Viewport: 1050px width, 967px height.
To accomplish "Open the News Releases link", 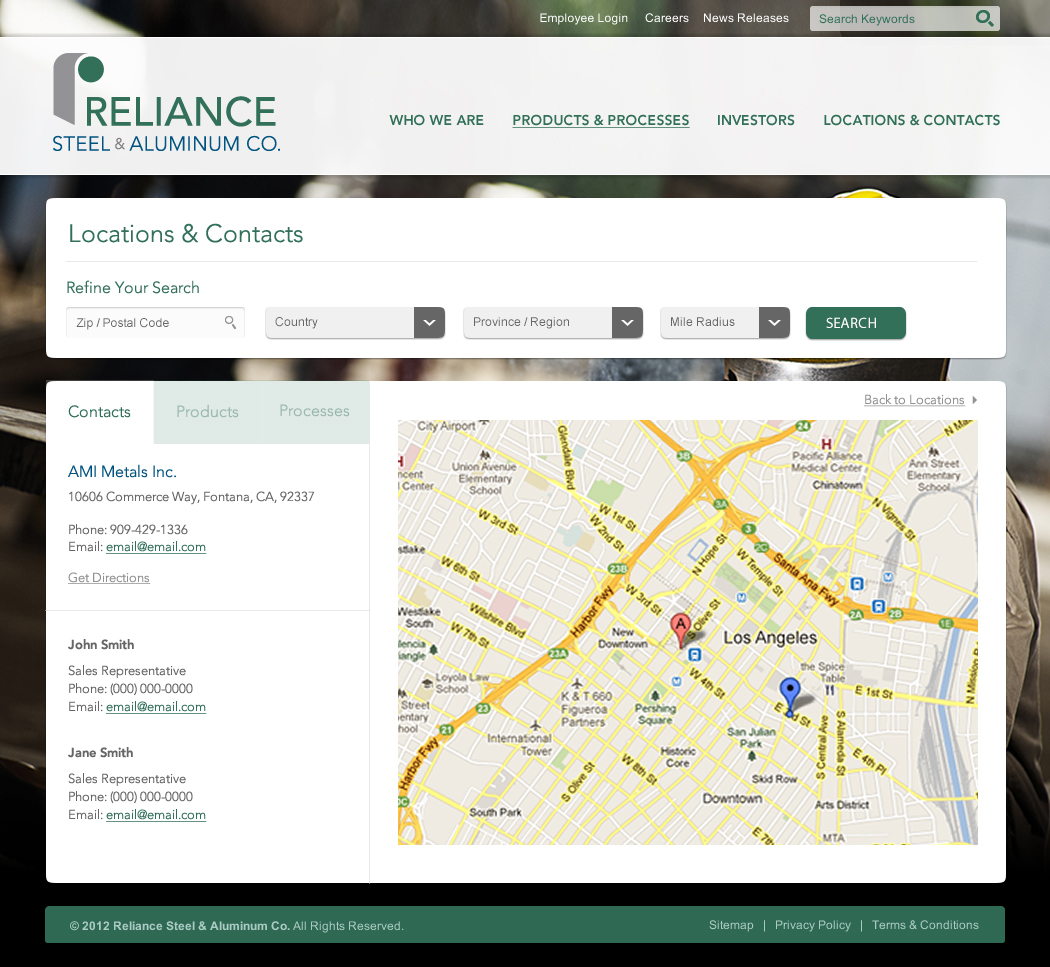I will coord(746,18).
